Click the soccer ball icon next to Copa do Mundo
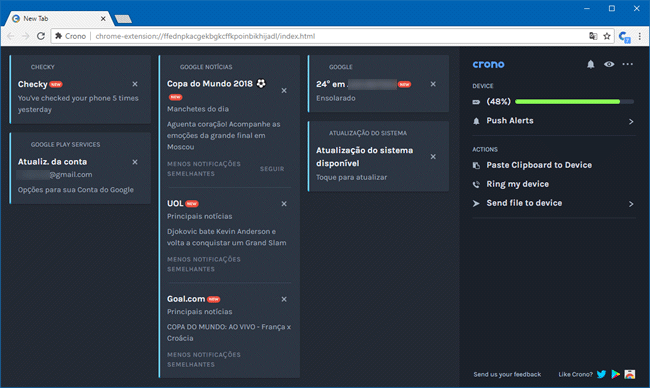Image resolution: width=650 pixels, height=388 pixels. 261,83
